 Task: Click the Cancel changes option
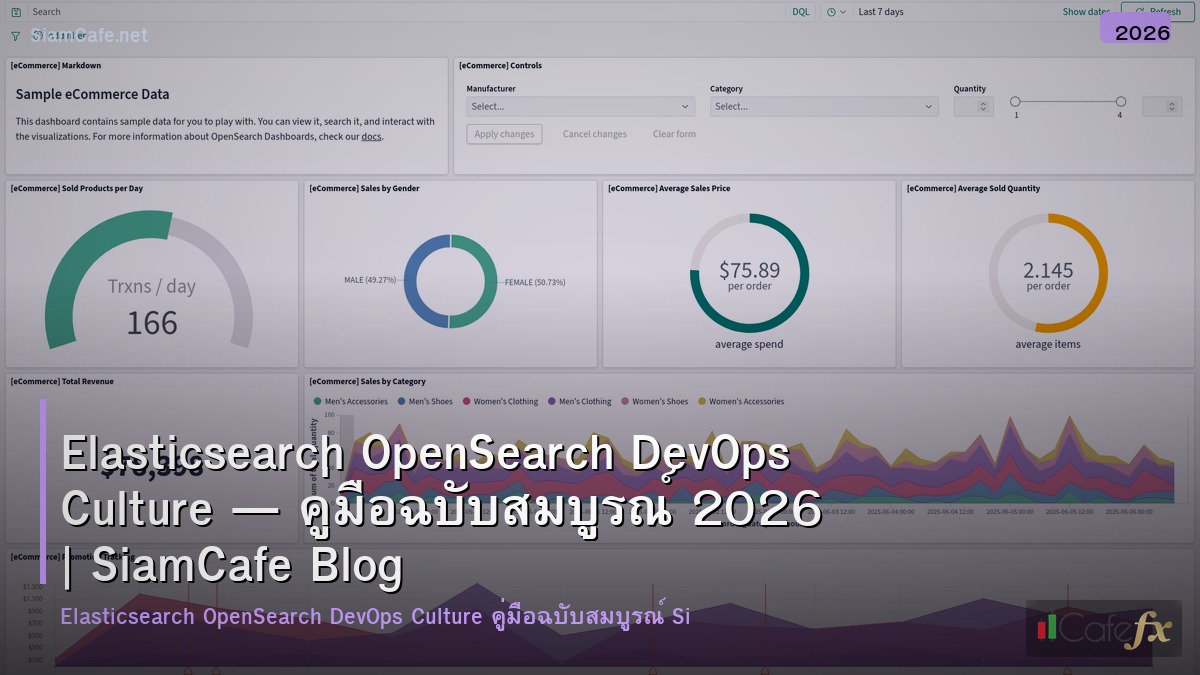pos(594,133)
